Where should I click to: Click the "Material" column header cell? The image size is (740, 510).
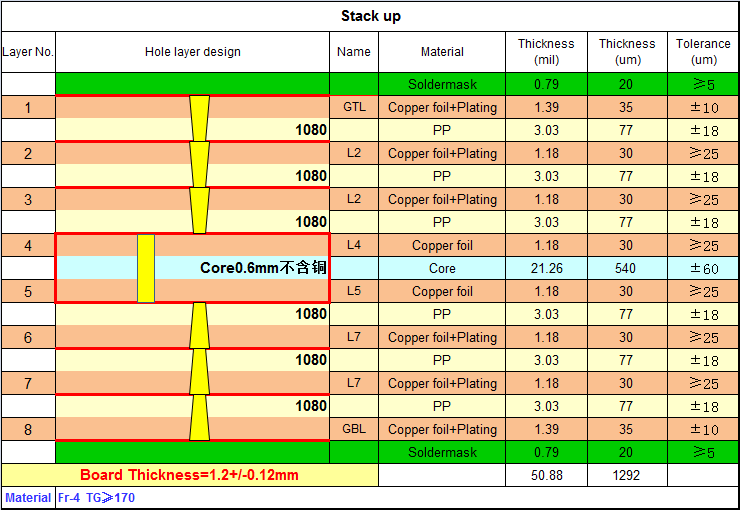pyautogui.click(x=442, y=52)
